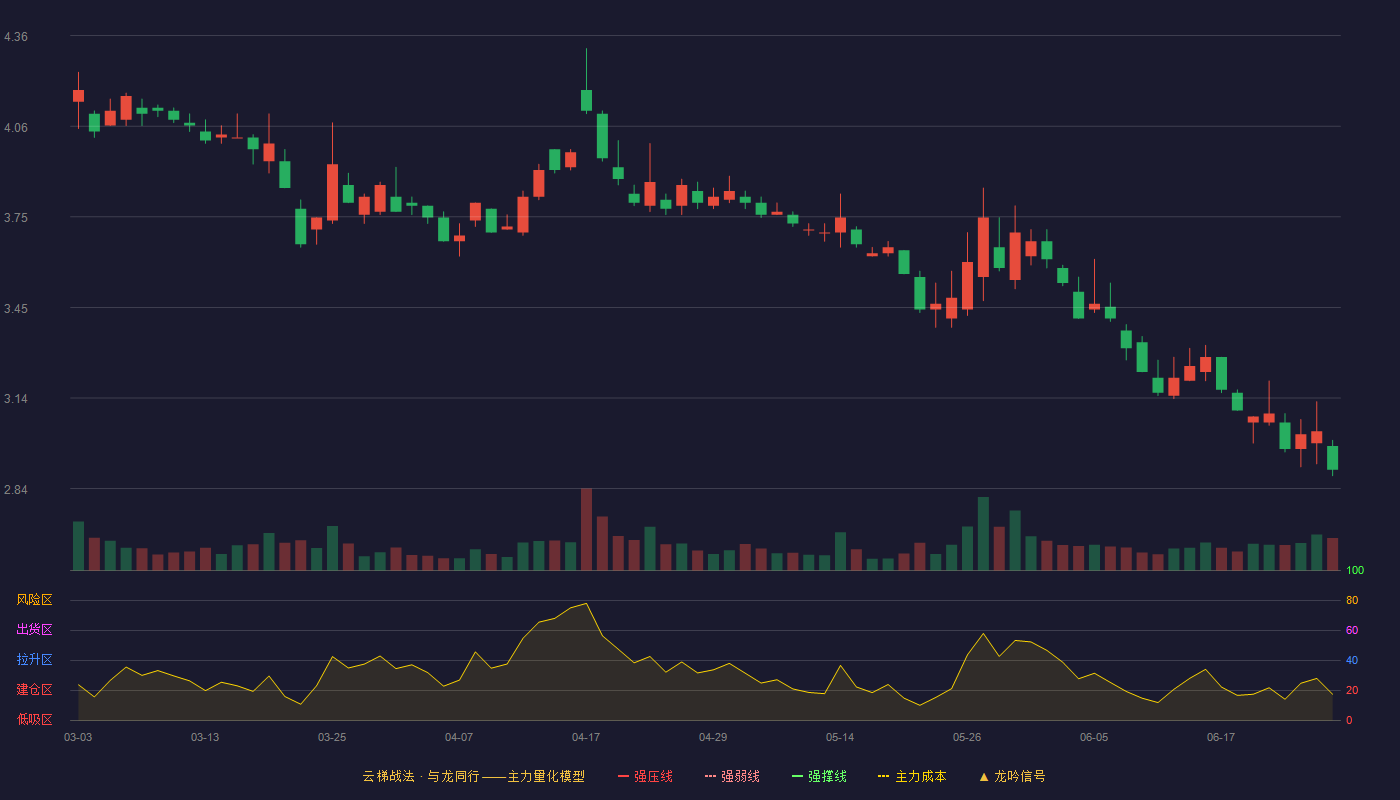Viewport: 1400px width, 800px height.
Task: Select the 风险区 zone label
Action: (x=34, y=600)
